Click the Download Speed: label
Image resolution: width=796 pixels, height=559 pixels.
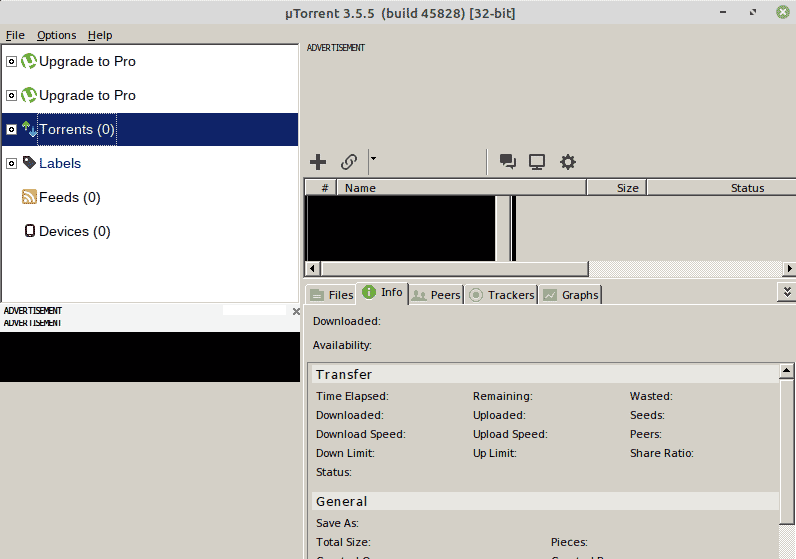coord(361,434)
